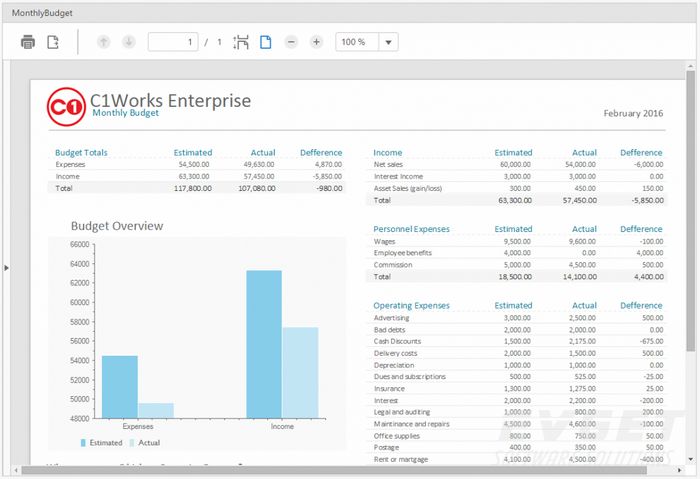This screenshot has width=700, height=479.
Task: Click 'Interest Income' row label
Action: 398,176
